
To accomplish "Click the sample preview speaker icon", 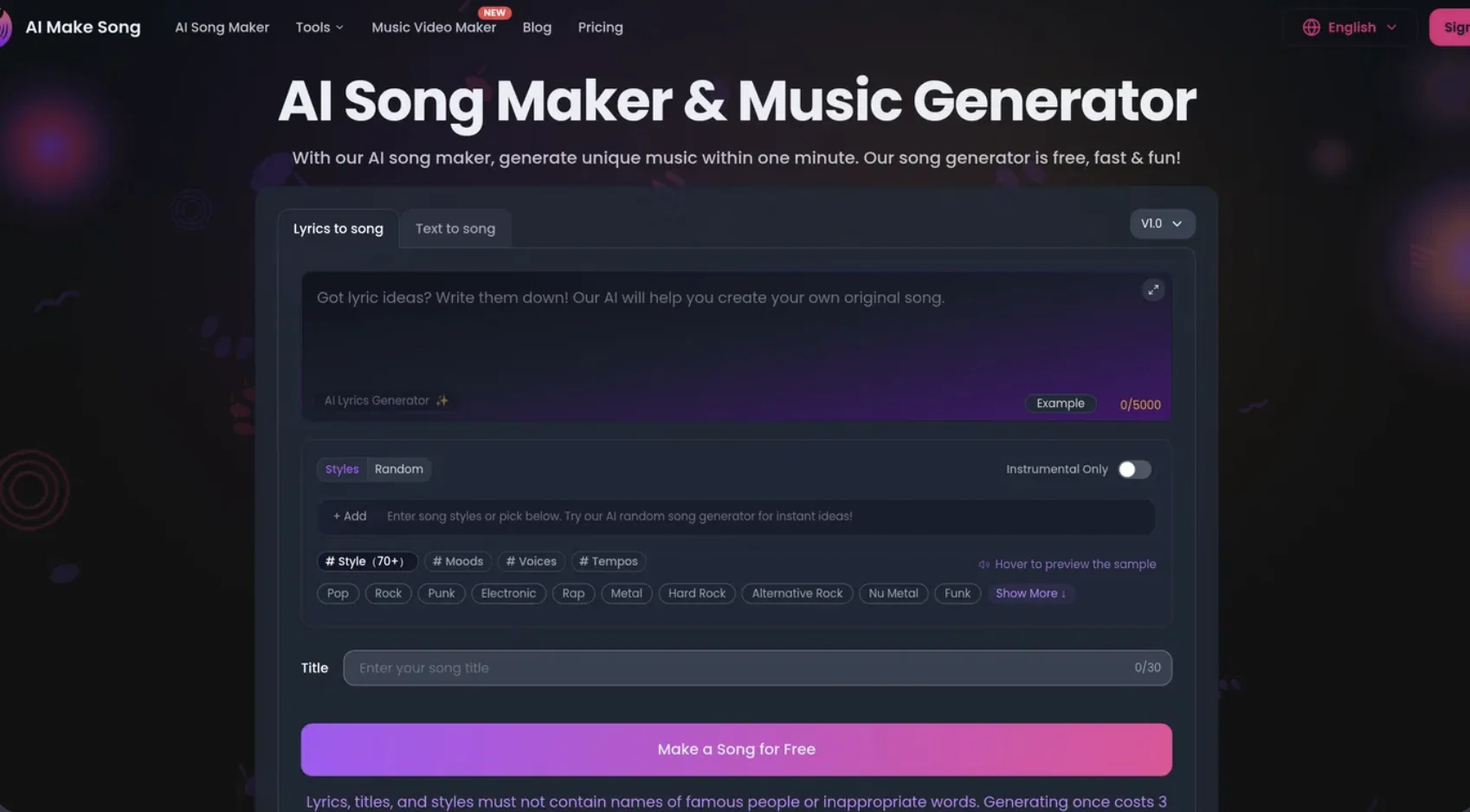I will (x=983, y=564).
